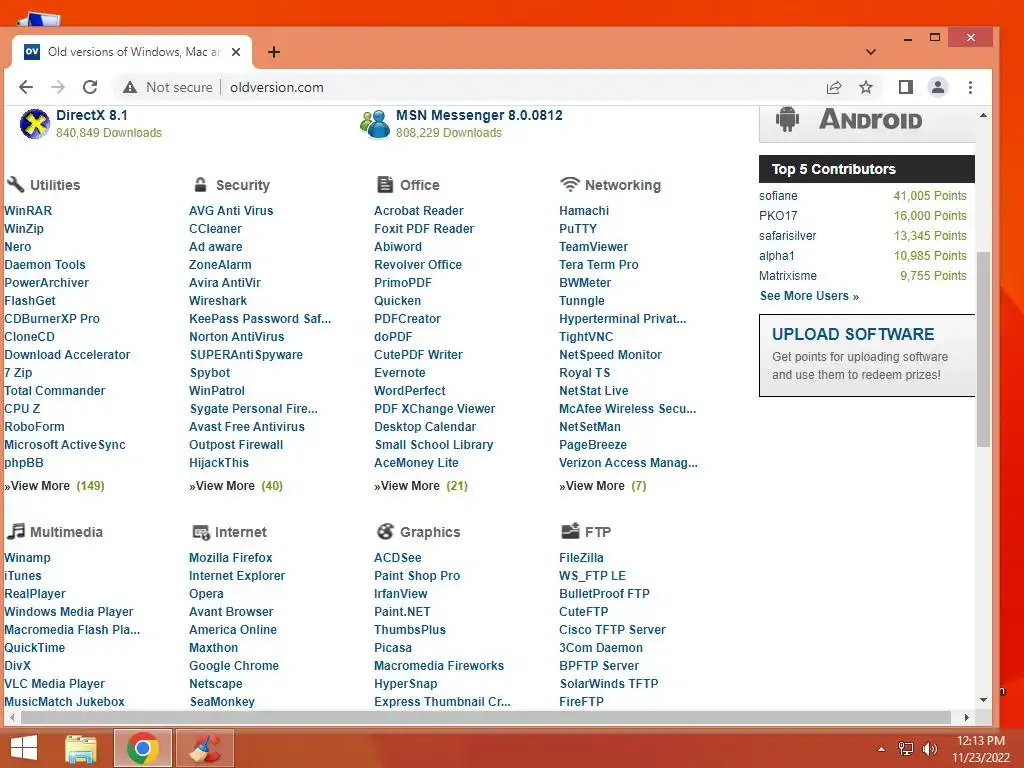Expand the tab search chevron
Image resolution: width=1024 pixels, height=768 pixels.
(x=871, y=52)
